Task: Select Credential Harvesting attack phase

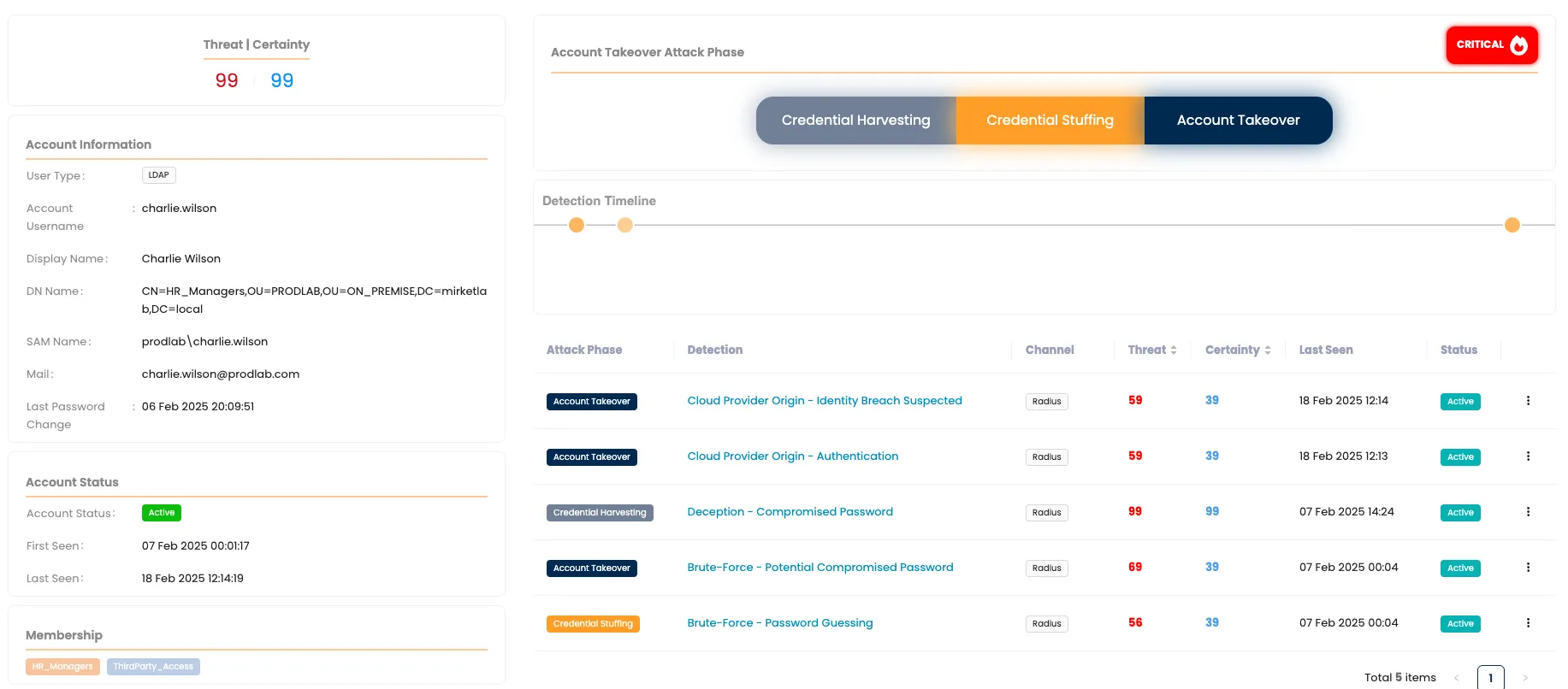Action: (856, 121)
